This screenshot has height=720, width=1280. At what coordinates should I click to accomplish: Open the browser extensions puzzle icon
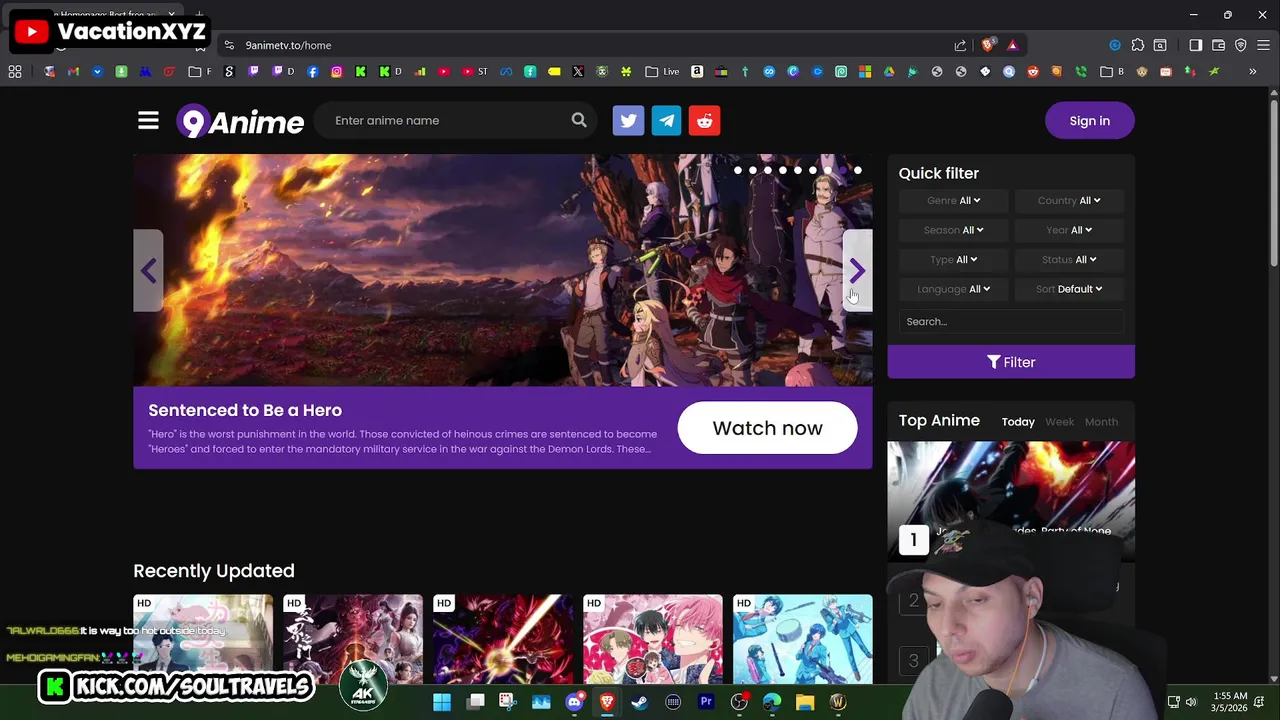coord(1138,45)
